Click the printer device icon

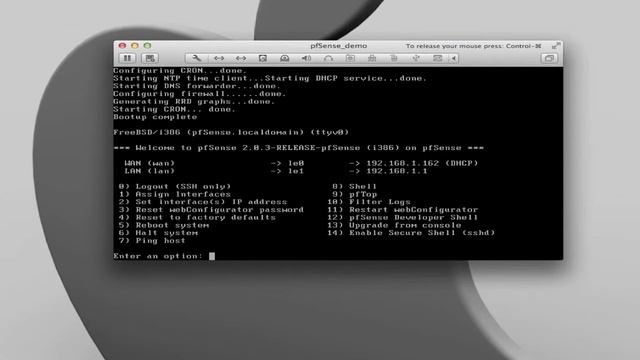[x=372, y=58]
